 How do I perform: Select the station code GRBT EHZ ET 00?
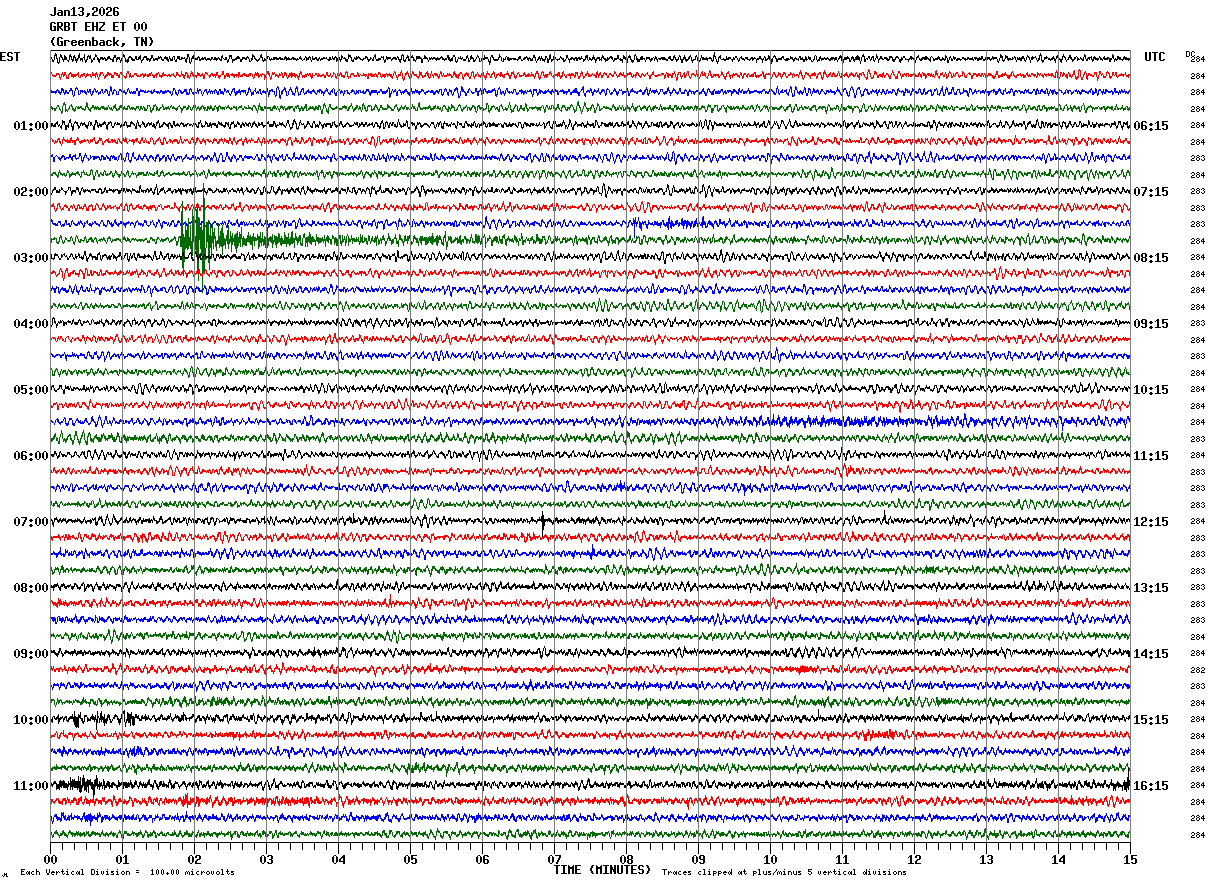click(98, 27)
